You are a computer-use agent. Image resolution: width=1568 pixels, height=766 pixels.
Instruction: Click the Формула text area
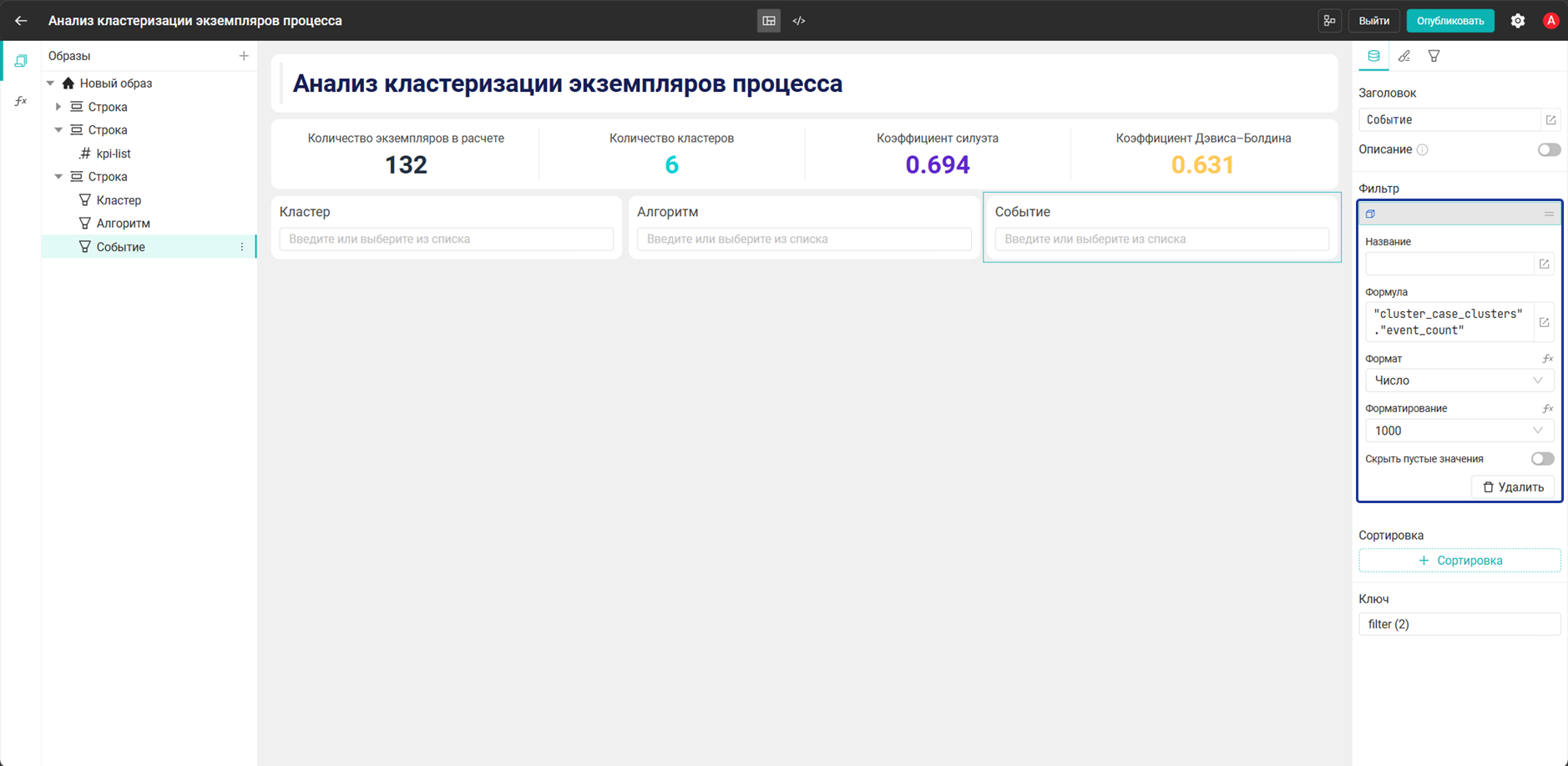[x=1449, y=322]
